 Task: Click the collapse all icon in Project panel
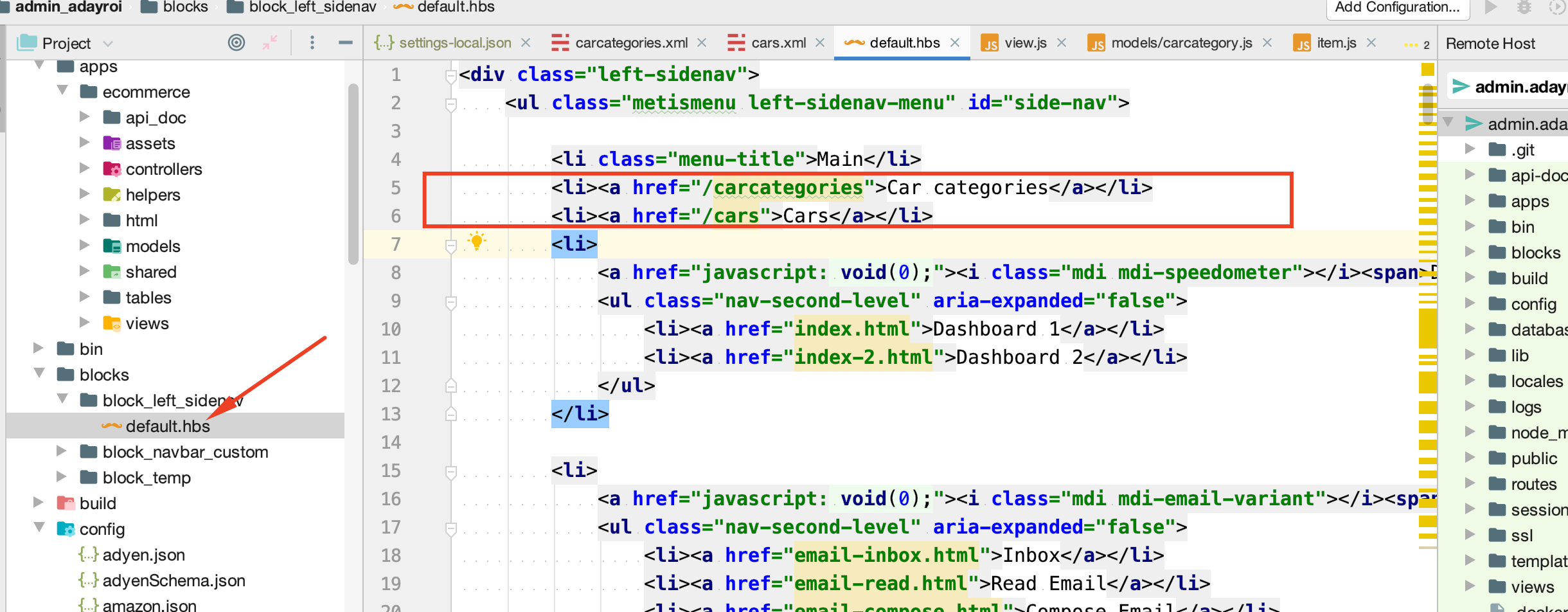tap(270, 42)
